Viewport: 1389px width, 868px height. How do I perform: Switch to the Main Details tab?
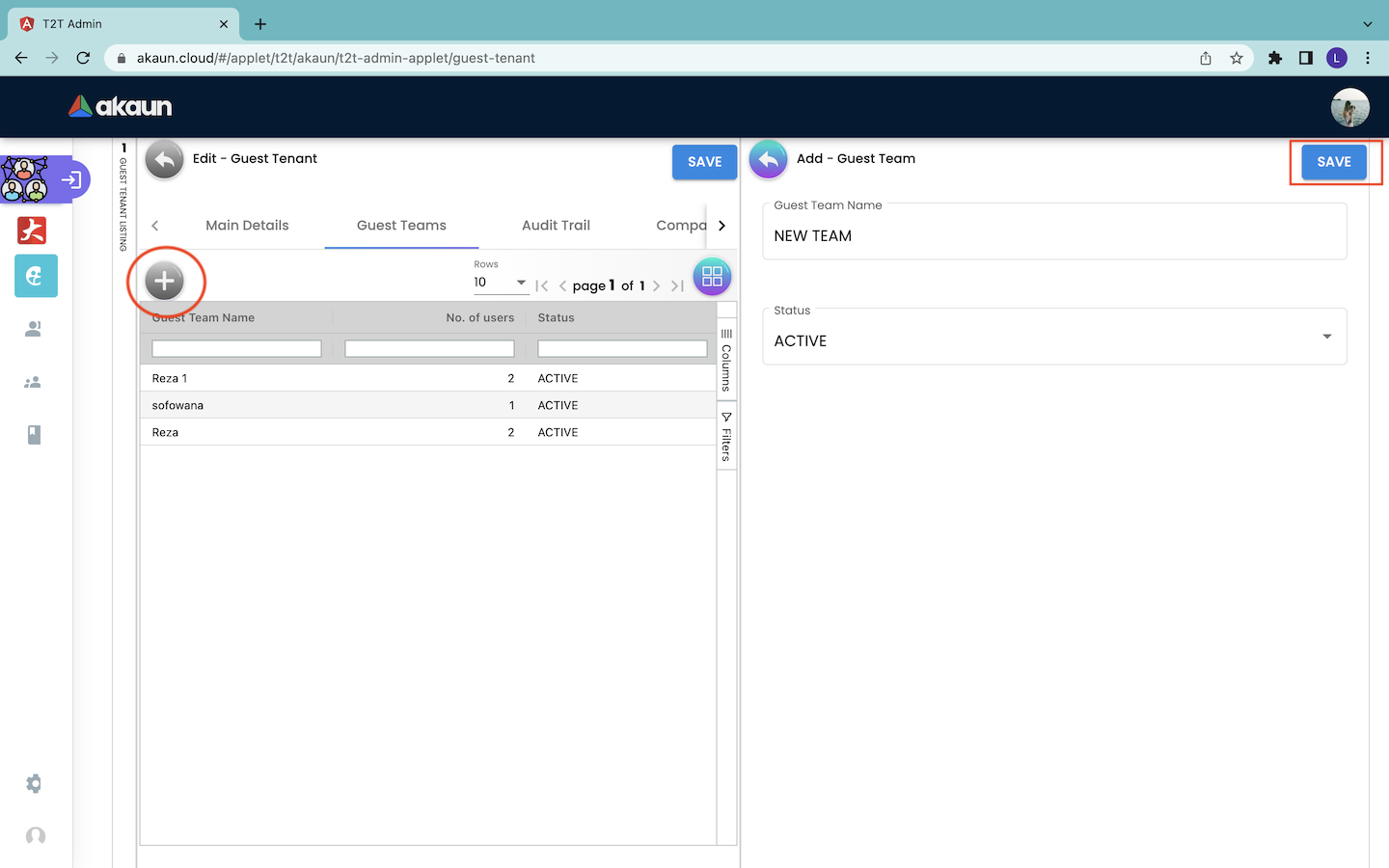tap(247, 226)
